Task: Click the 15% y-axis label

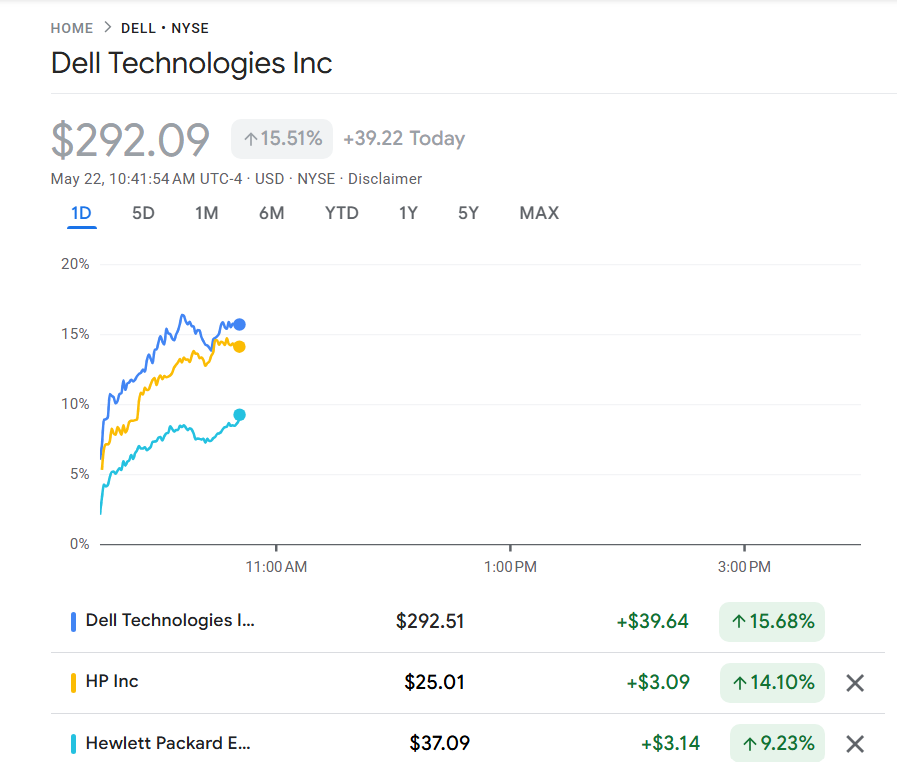Action: [75, 334]
